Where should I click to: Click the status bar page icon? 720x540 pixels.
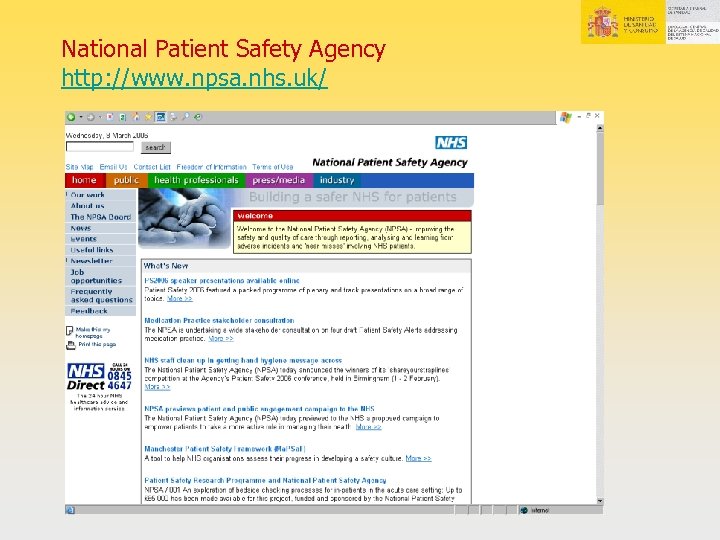[x=70, y=510]
